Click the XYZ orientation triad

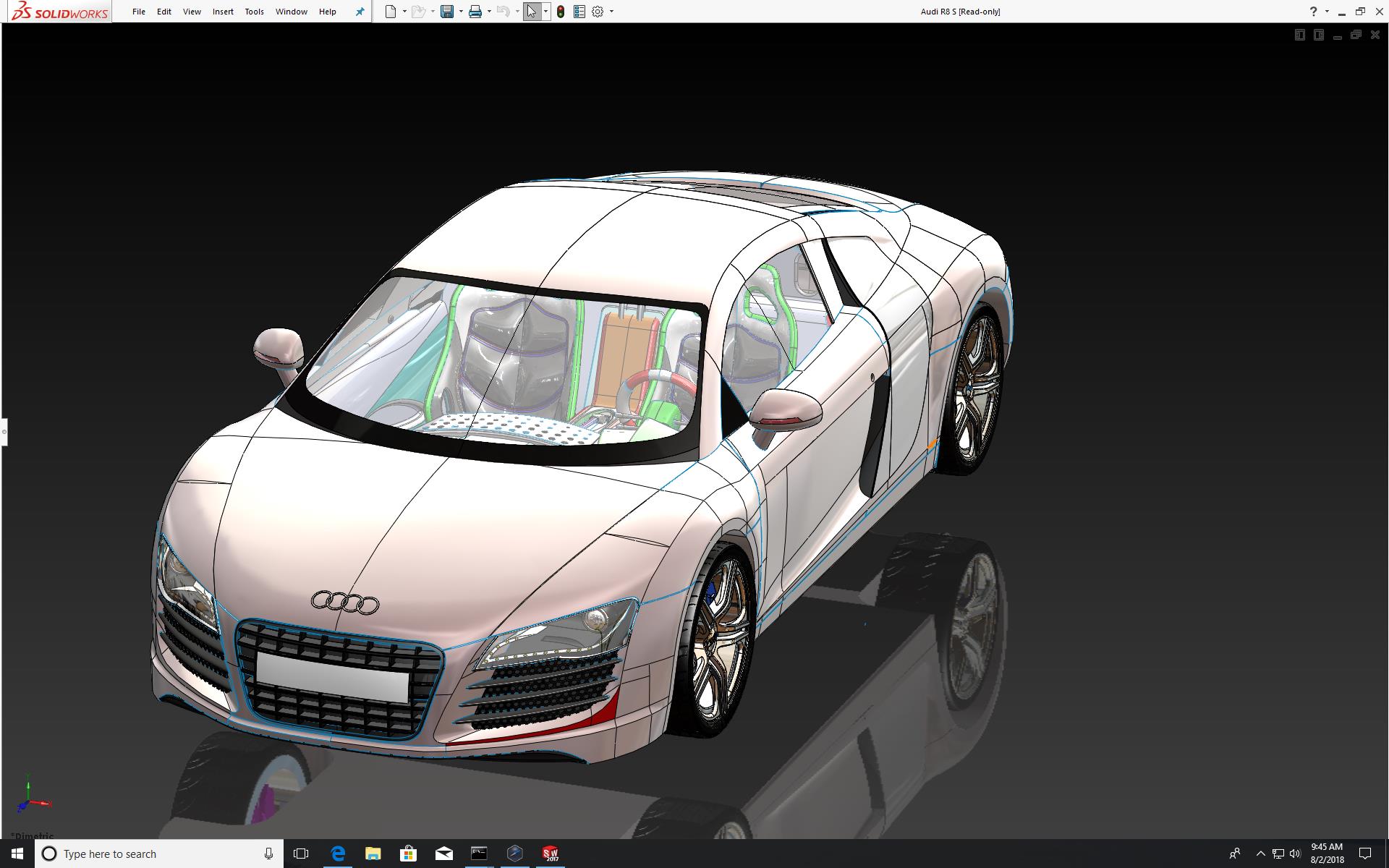point(30,798)
